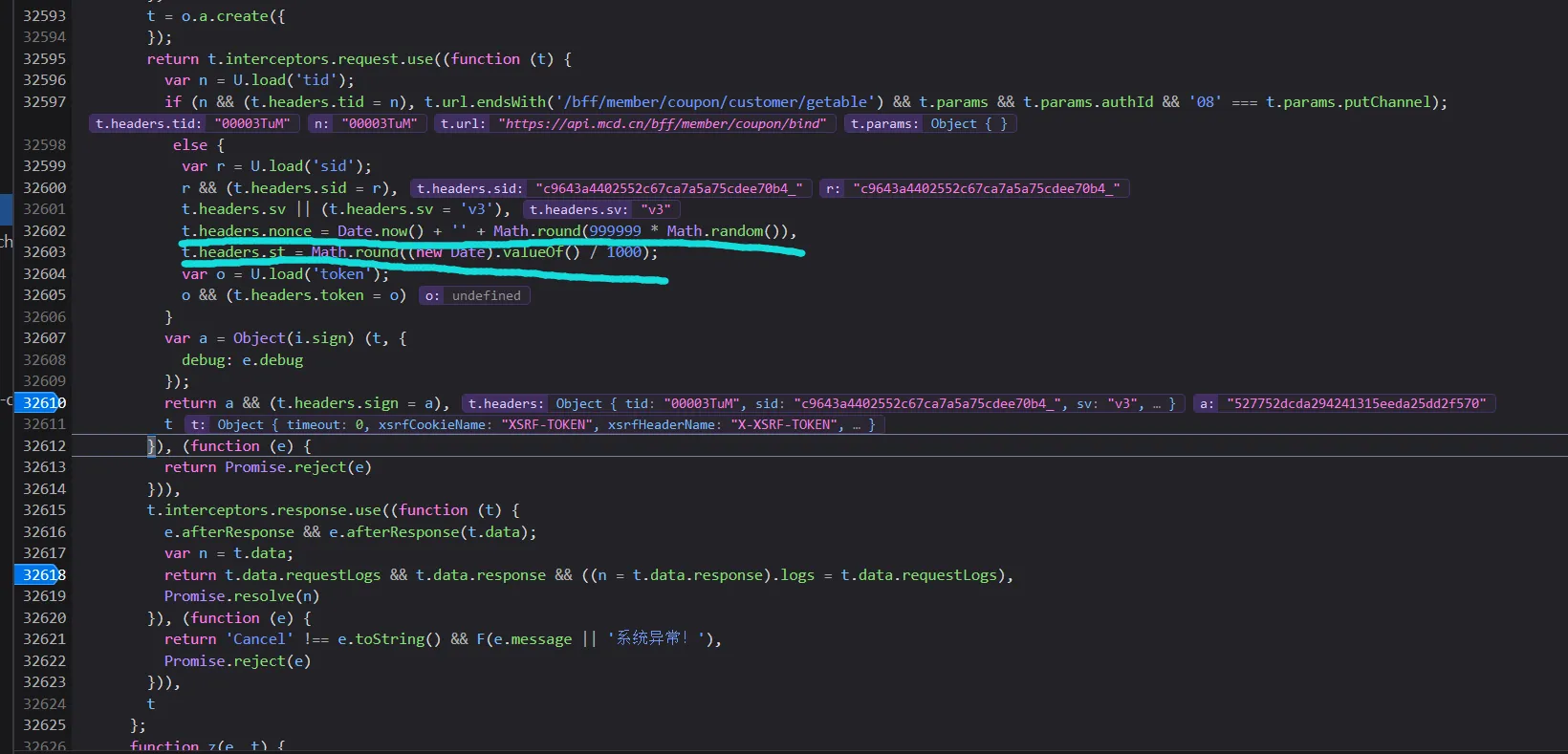
Task: Click Promise.resolve(n) on line 32619
Action: pyautogui.click(x=242, y=596)
